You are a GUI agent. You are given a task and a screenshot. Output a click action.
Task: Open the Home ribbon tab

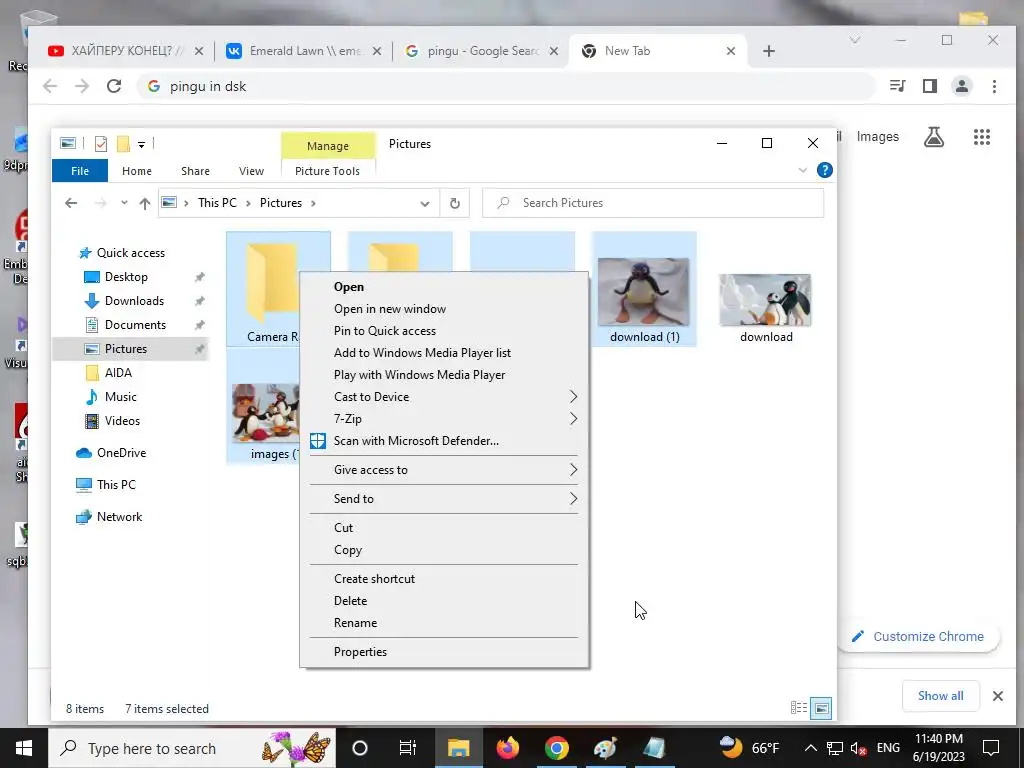click(136, 171)
